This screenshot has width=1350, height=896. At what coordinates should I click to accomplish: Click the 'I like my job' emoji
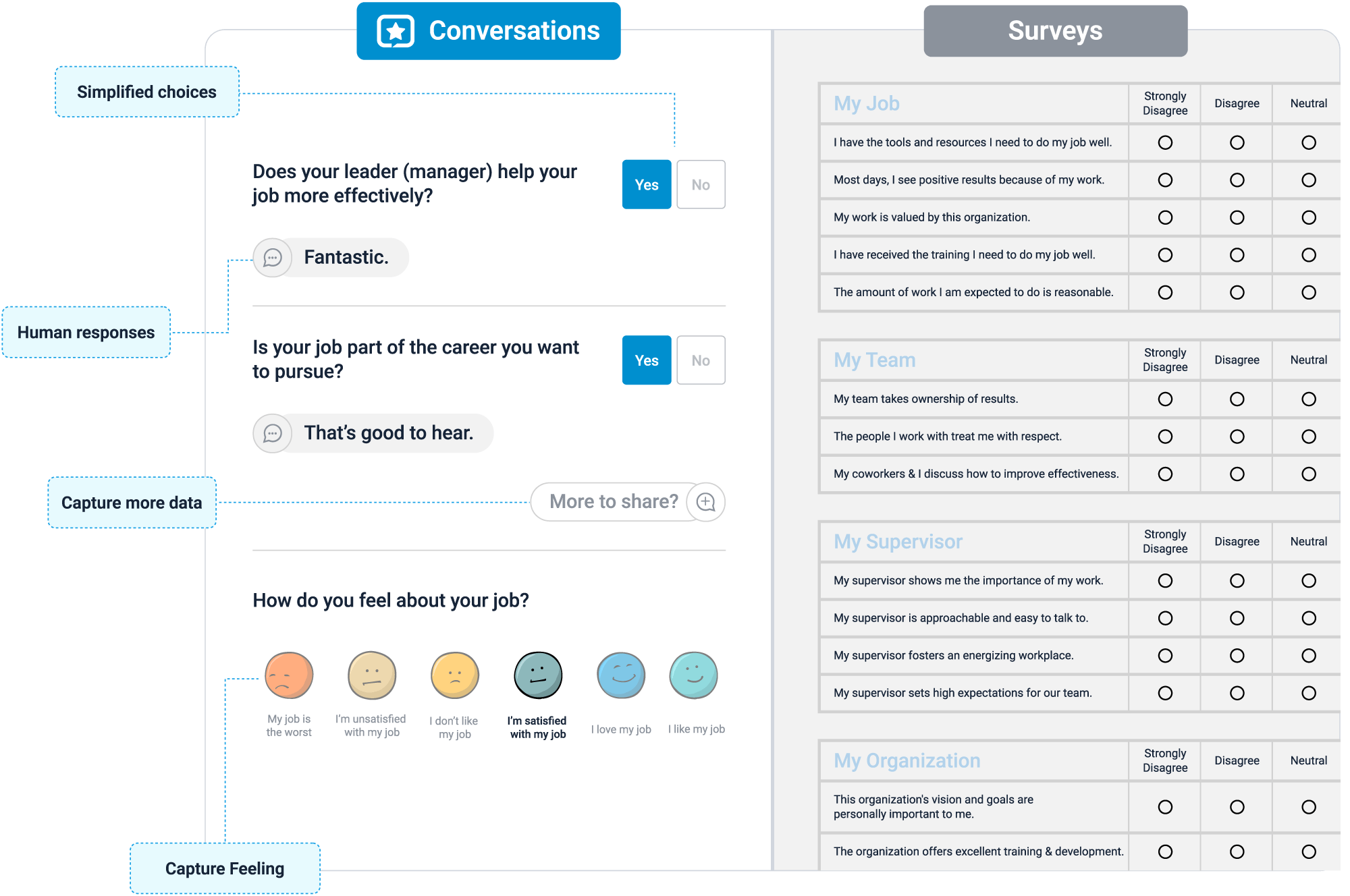pyautogui.click(x=694, y=675)
